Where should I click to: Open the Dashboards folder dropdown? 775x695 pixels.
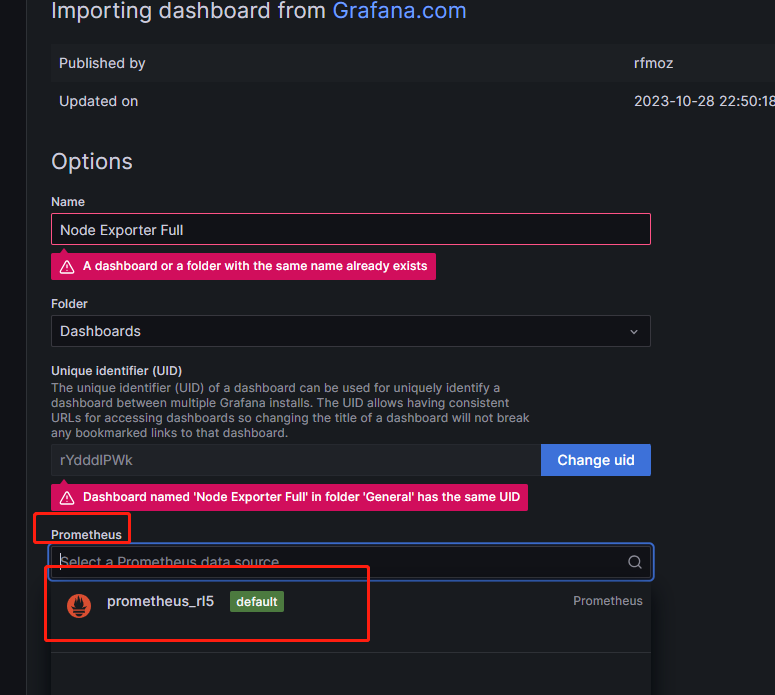pyautogui.click(x=350, y=331)
